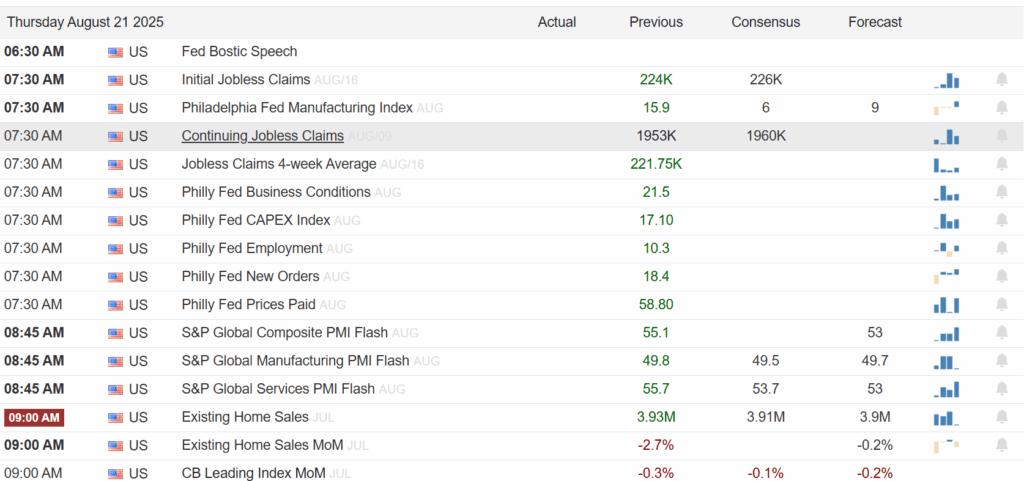This screenshot has height=481, width=1024.
Task: Click the highlighted 09:00 AM time badge
Action: 34,417
